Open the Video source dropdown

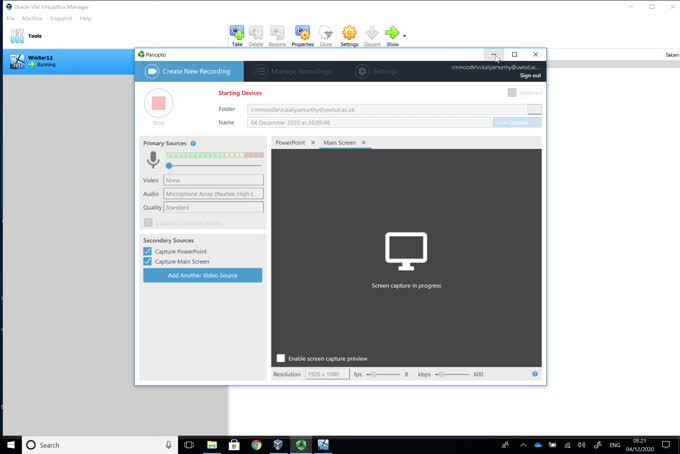[213, 180]
